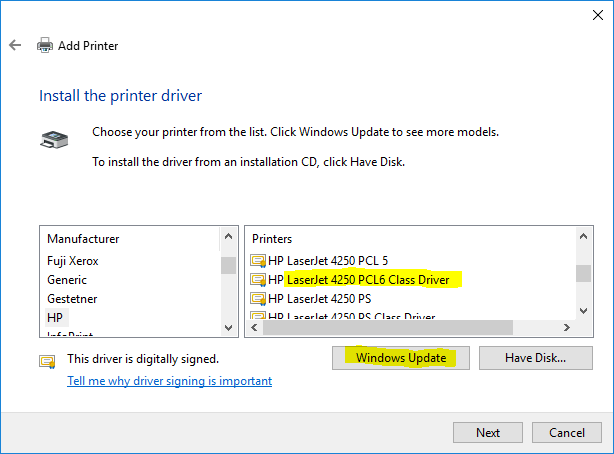Image resolution: width=614 pixels, height=454 pixels.
Task: Close the Add Printer dialog
Action: pos(591,12)
